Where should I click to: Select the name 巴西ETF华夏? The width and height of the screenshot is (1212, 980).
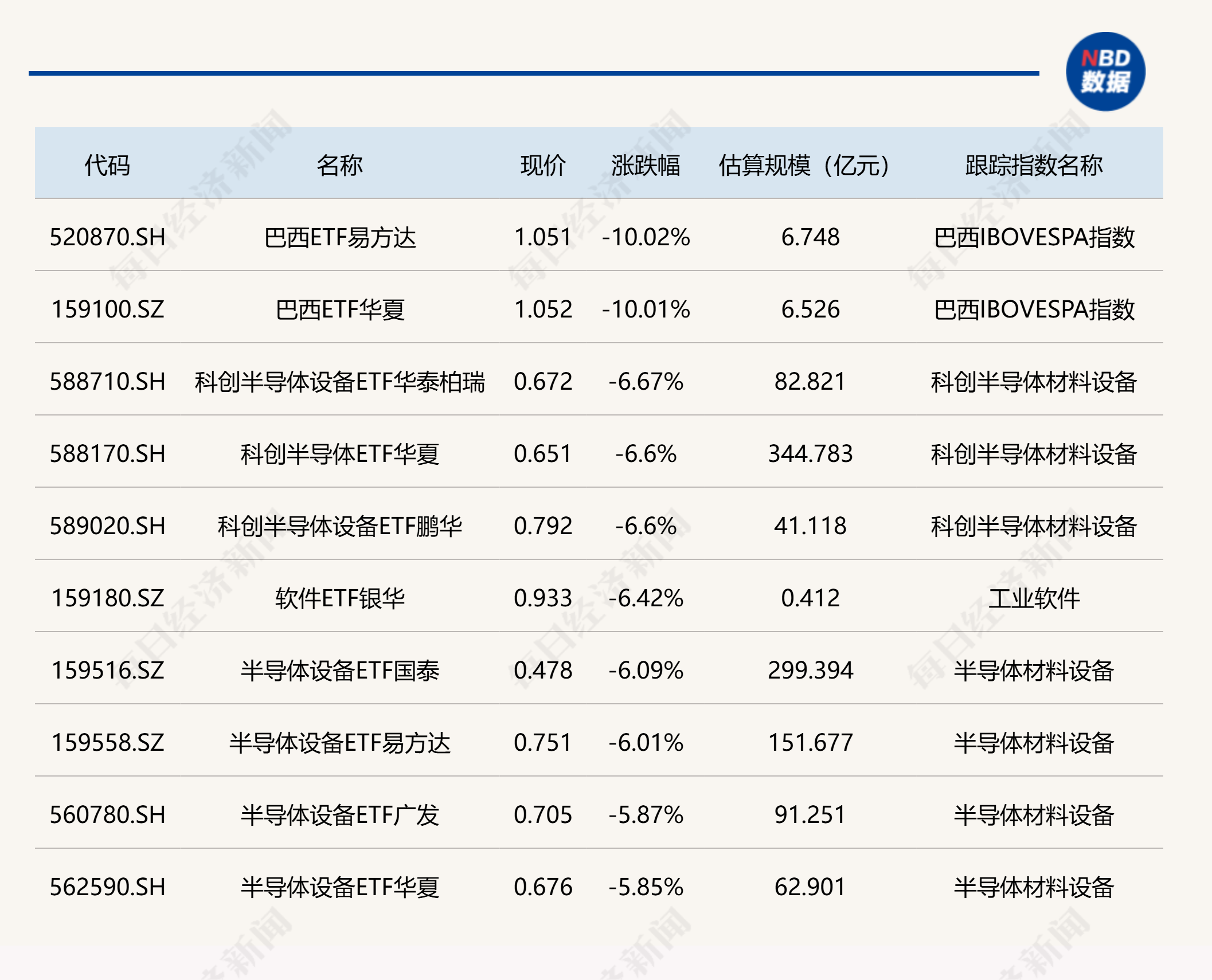[339, 309]
